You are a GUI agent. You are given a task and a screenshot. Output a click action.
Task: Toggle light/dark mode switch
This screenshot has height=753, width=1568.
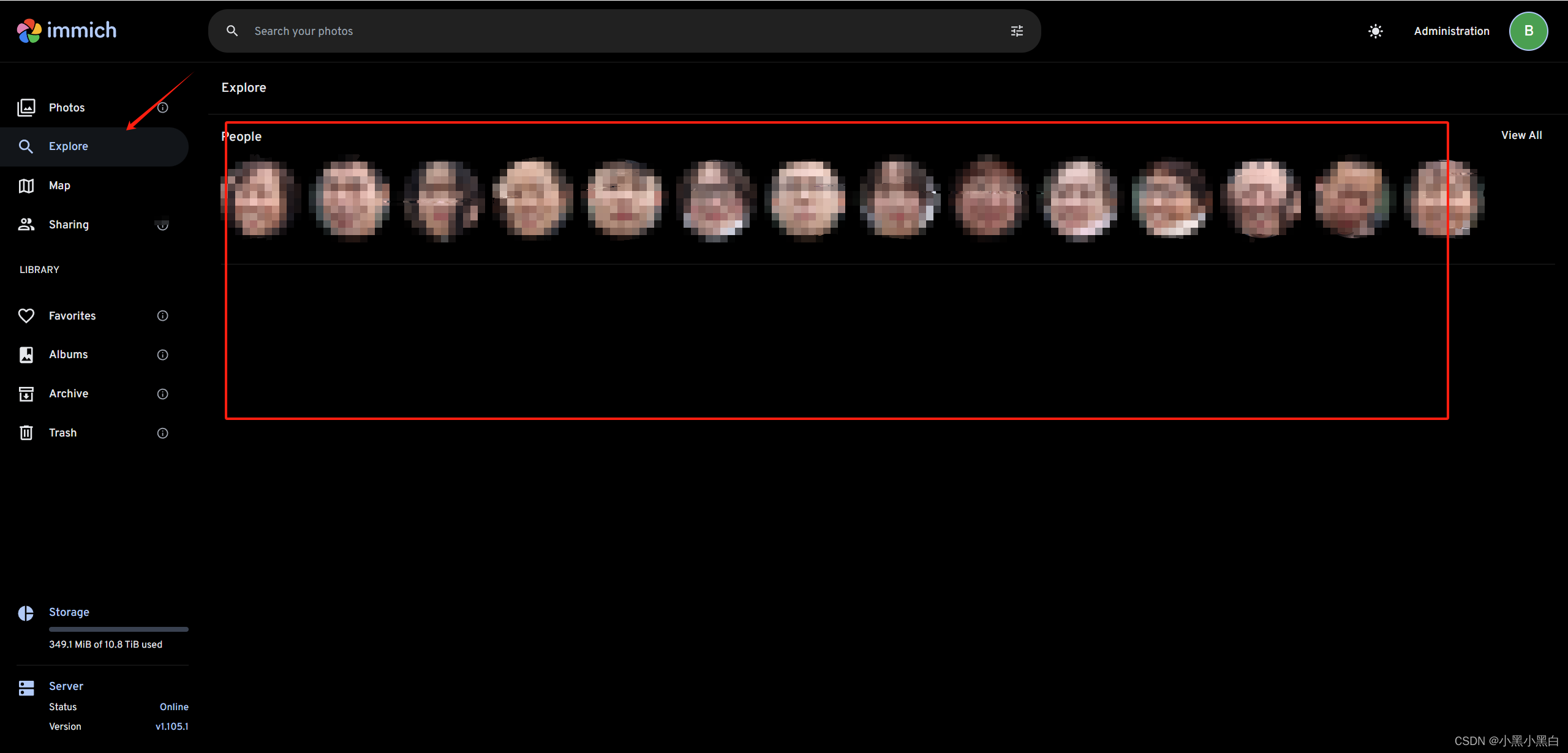click(x=1375, y=30)
